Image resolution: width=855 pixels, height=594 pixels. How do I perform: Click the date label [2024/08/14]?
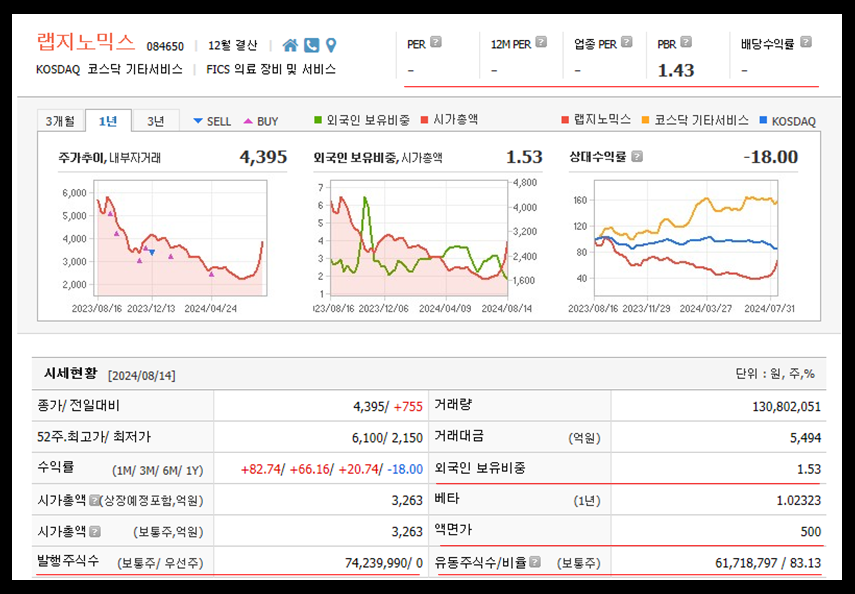(142, 376)
